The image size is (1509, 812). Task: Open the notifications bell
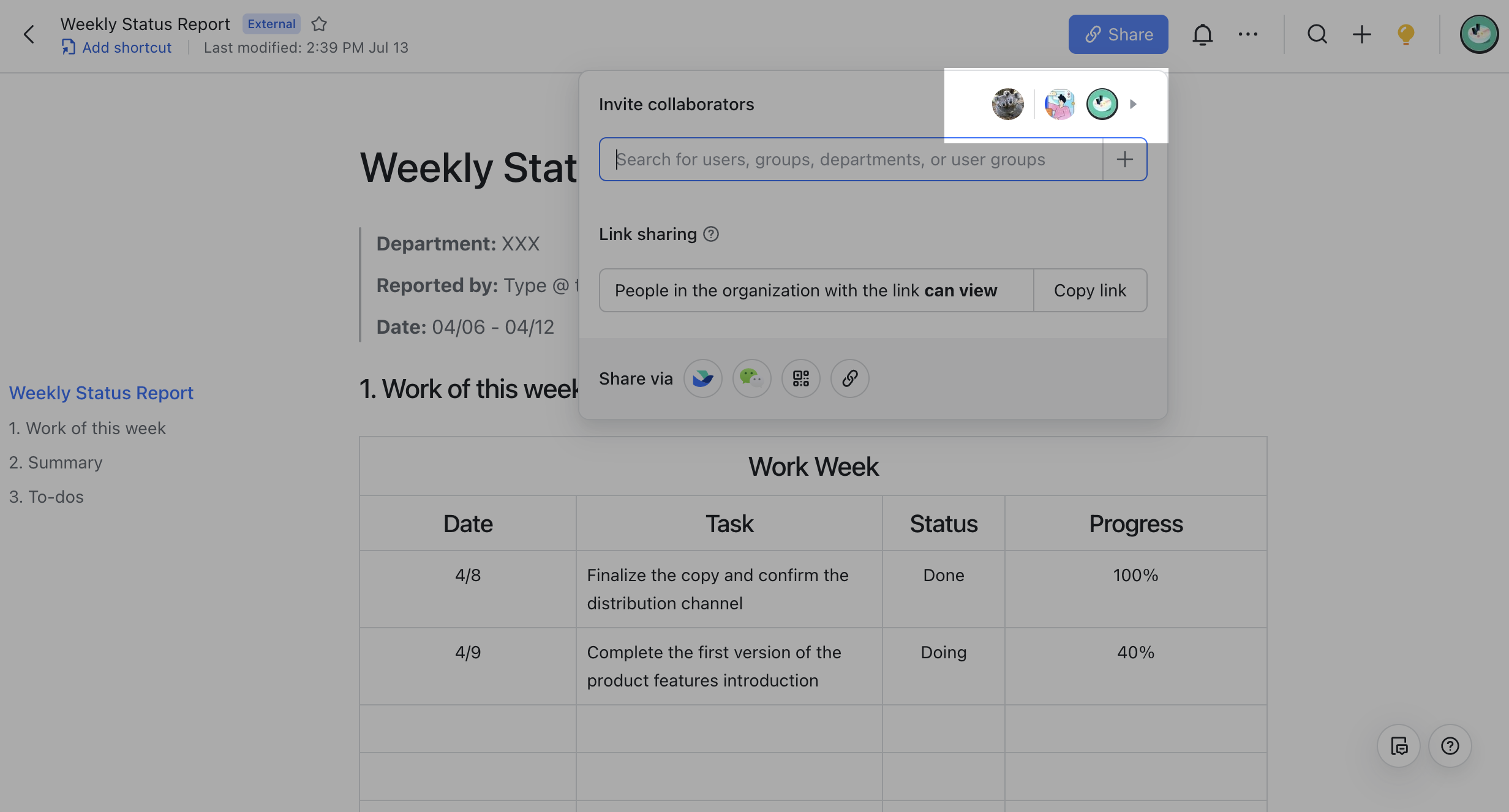(x=1202, y=34)
